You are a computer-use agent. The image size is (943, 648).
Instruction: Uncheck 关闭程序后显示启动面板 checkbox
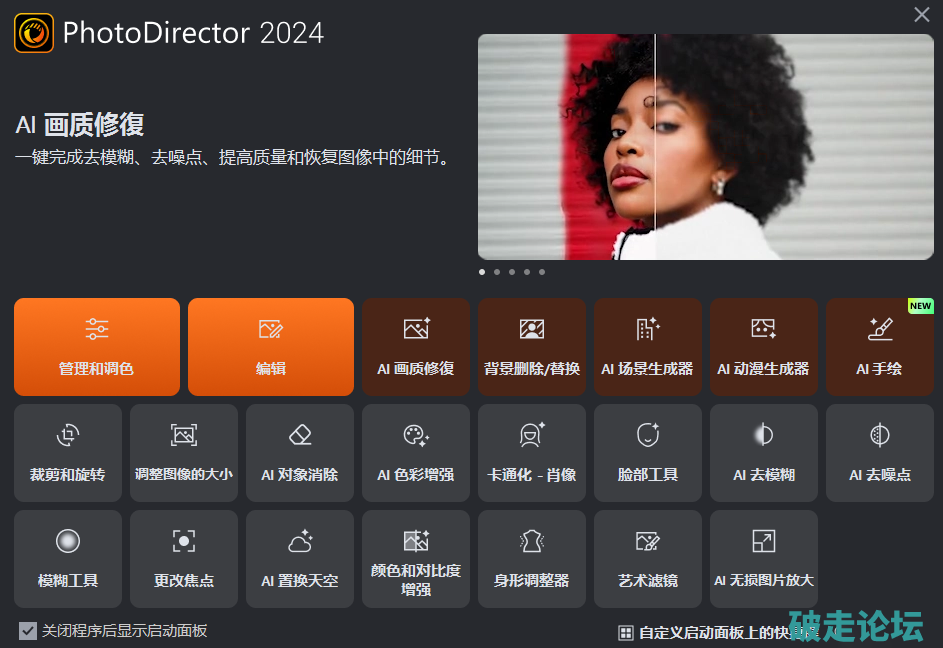28,631
